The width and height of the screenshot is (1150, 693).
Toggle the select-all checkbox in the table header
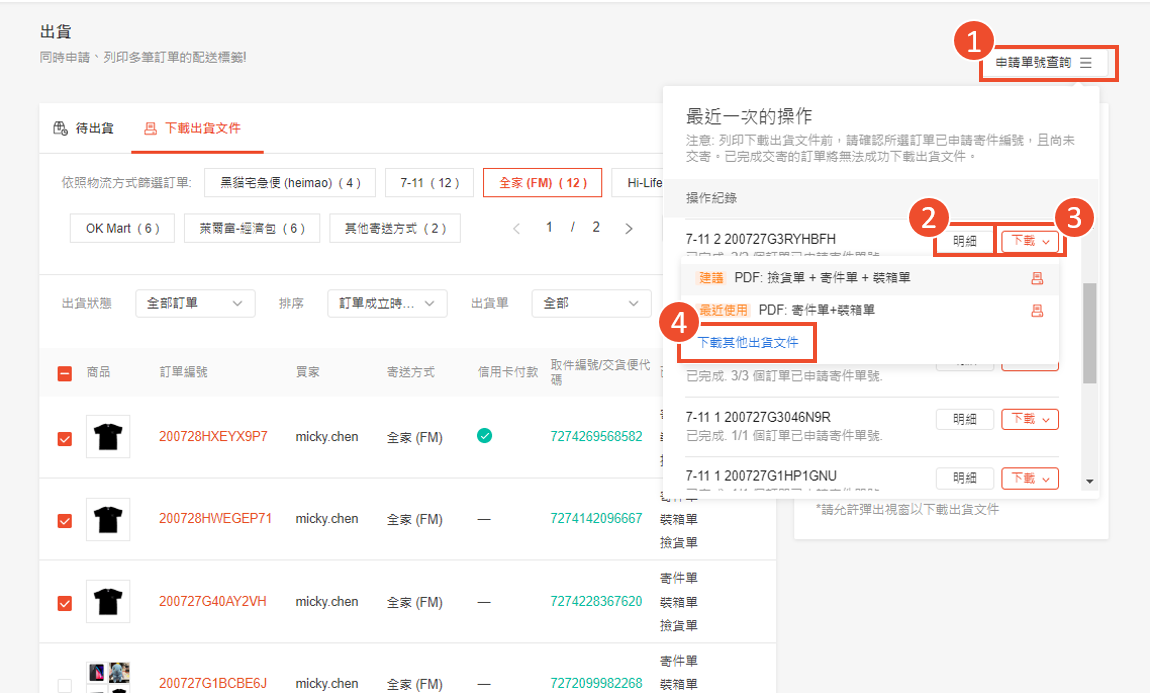64,373
